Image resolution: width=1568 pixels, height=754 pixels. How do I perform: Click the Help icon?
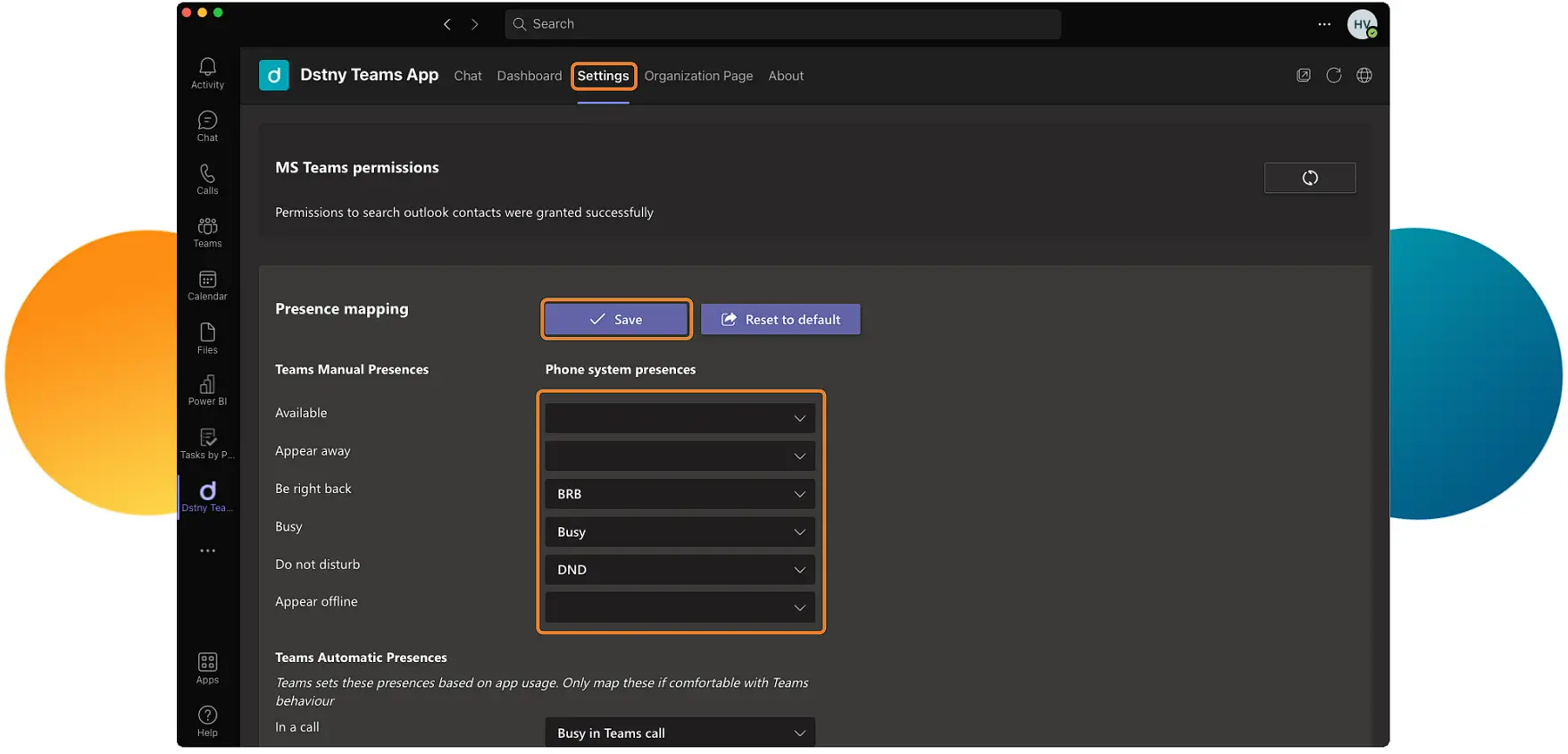pyautogui.click(x=207, y=720)
